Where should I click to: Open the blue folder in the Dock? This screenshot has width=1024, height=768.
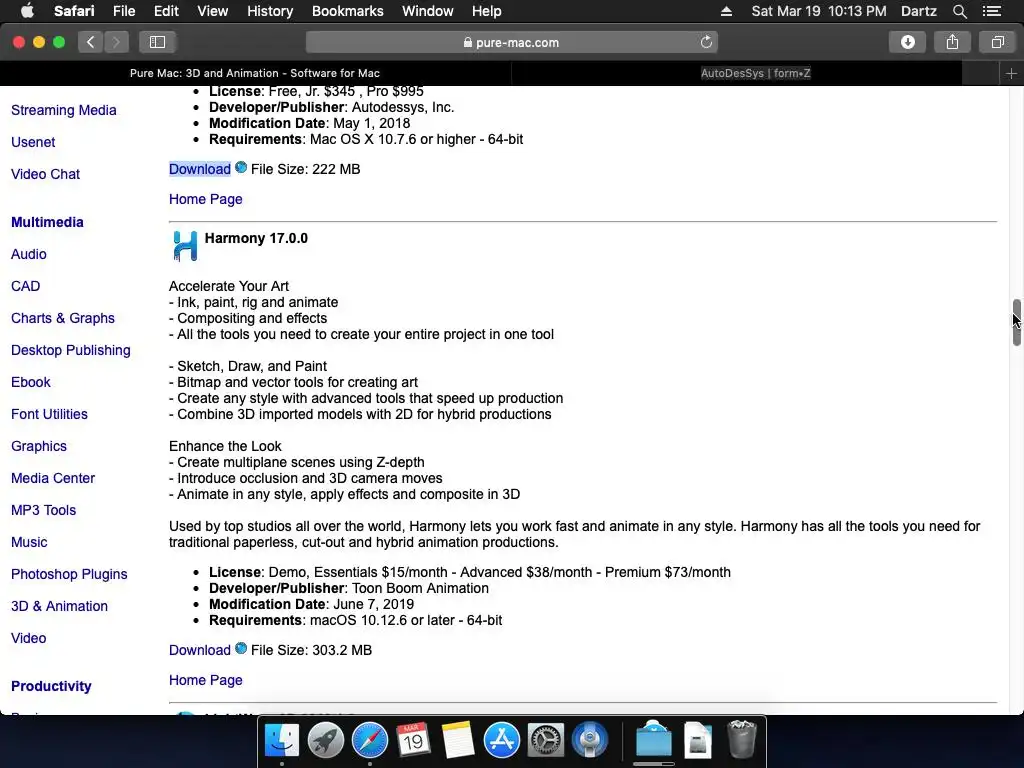click(x=654, y=740)
